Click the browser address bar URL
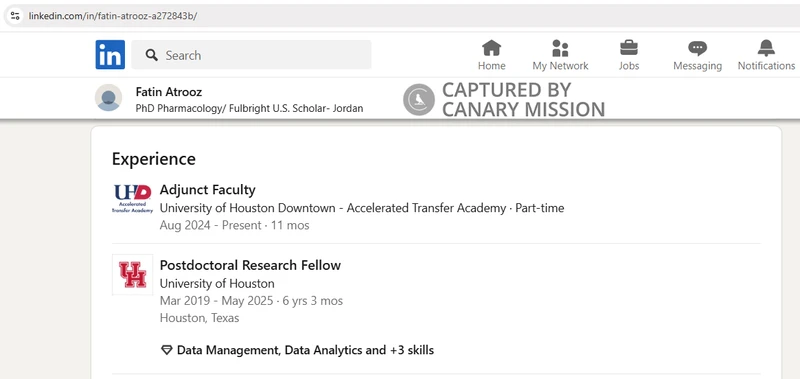This screenshot has width=800, height=379. (x=113, y=16)
